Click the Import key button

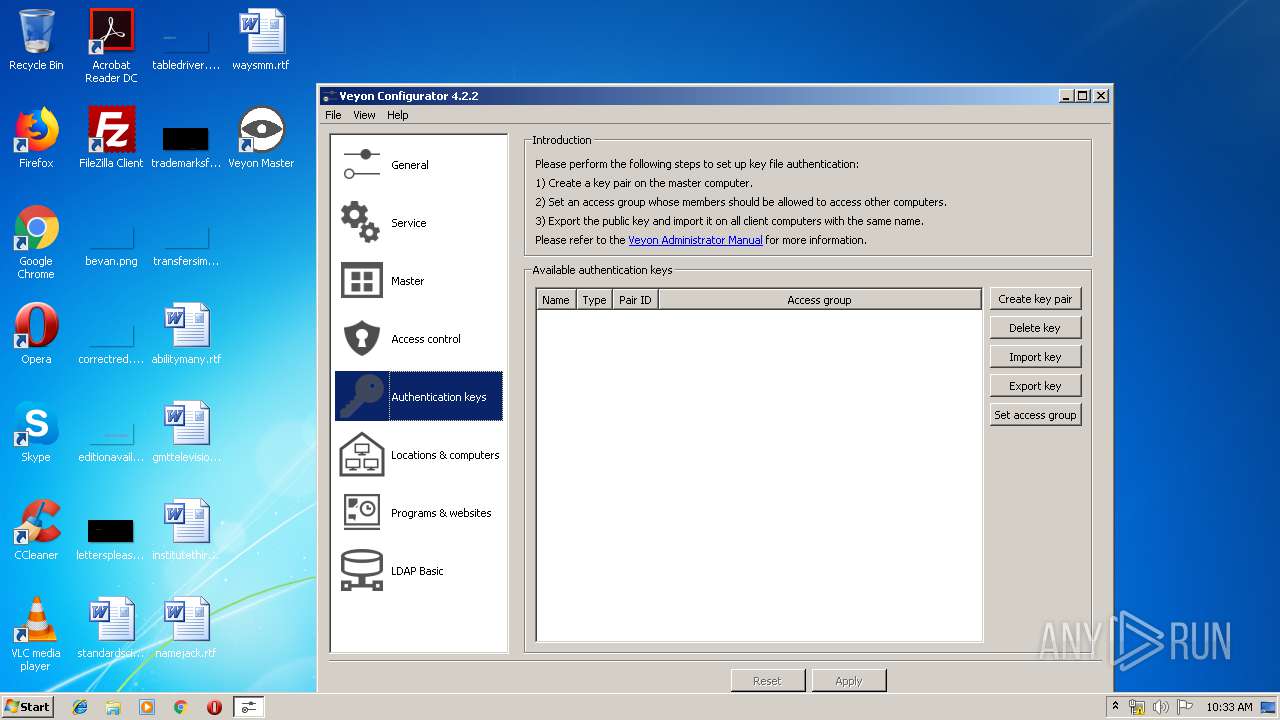point(1035,357)
